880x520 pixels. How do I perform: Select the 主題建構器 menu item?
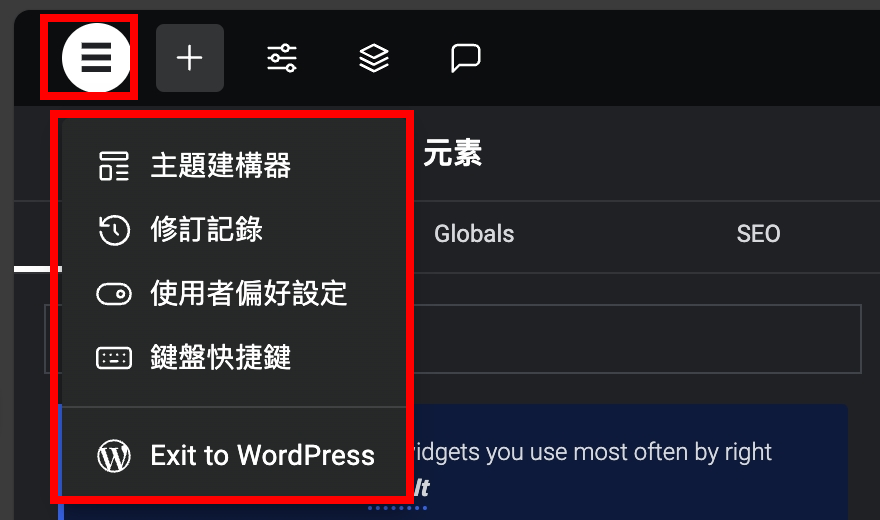[x=220, y=166]
